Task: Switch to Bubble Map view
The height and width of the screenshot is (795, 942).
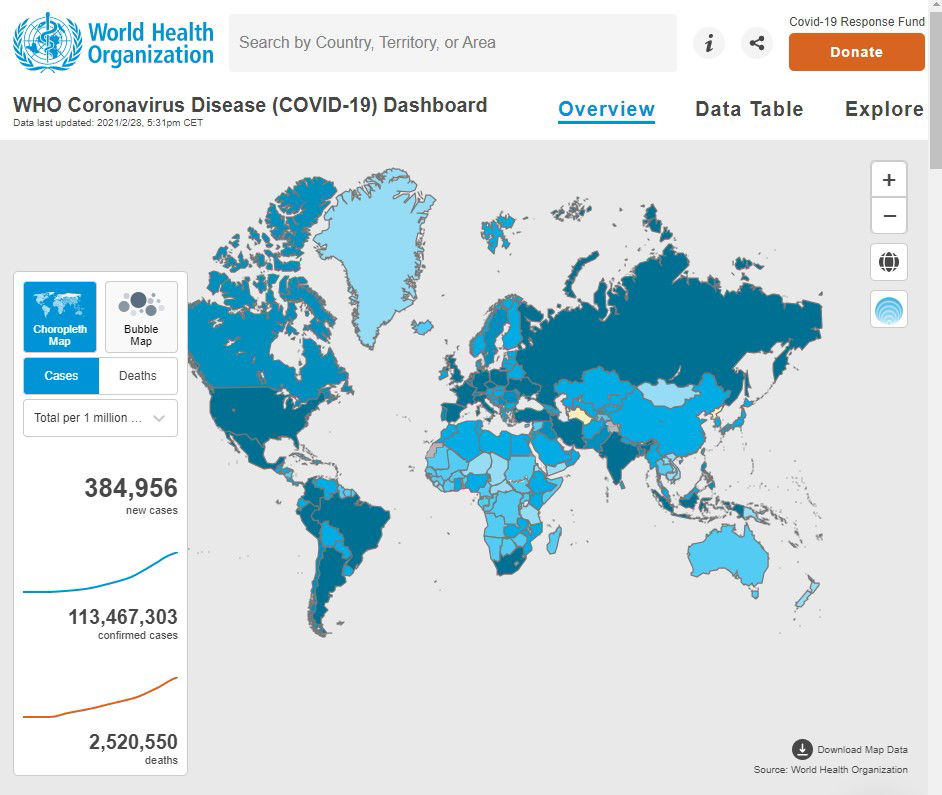Action: (141, 317)
